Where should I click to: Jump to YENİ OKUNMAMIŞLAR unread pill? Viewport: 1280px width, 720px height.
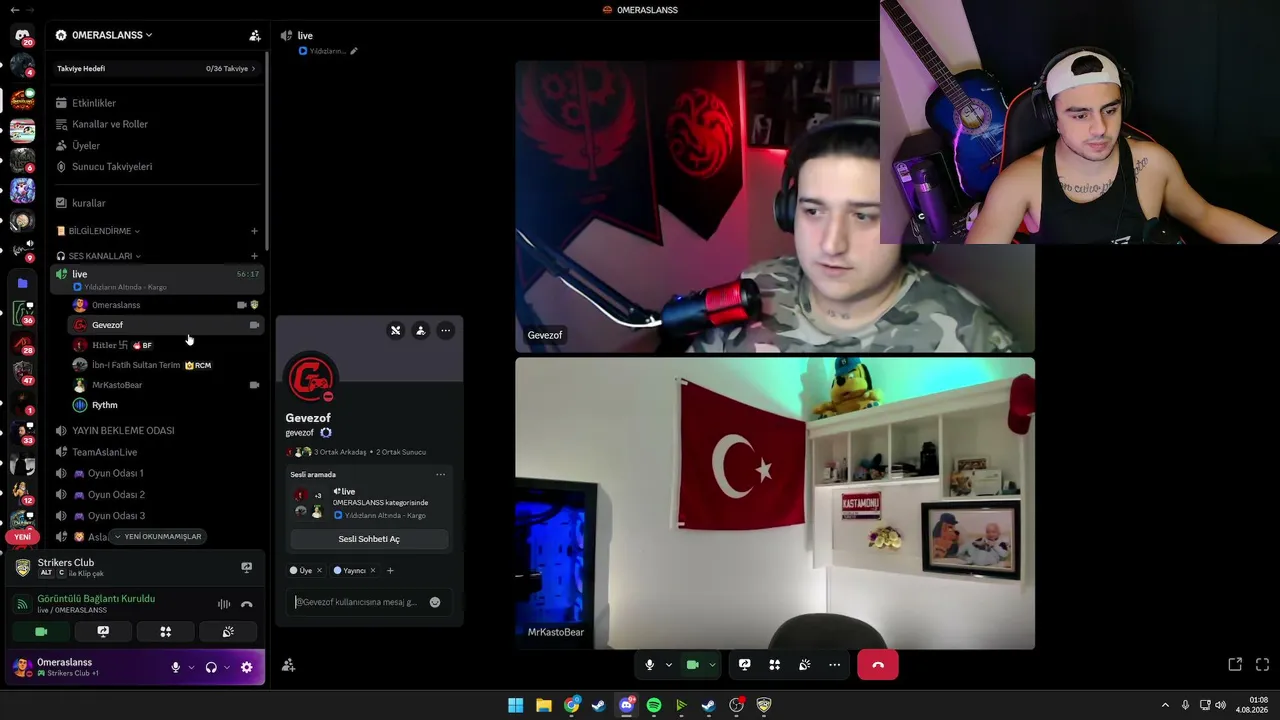point(158,537)
